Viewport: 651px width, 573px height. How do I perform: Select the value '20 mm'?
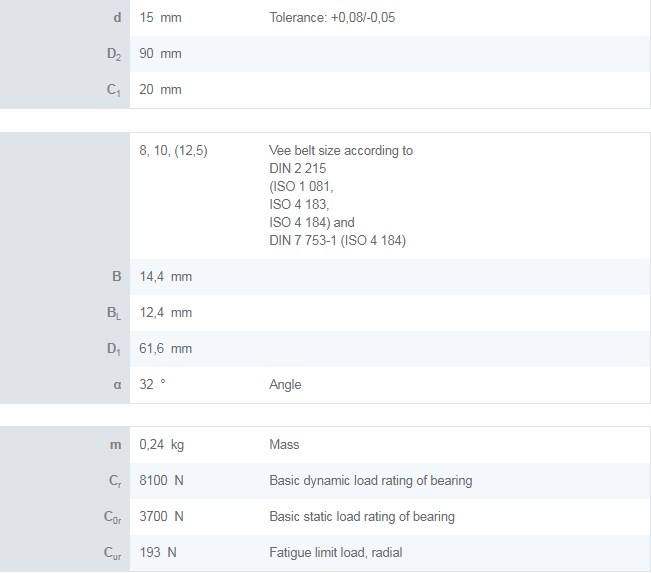coord(160,90)
